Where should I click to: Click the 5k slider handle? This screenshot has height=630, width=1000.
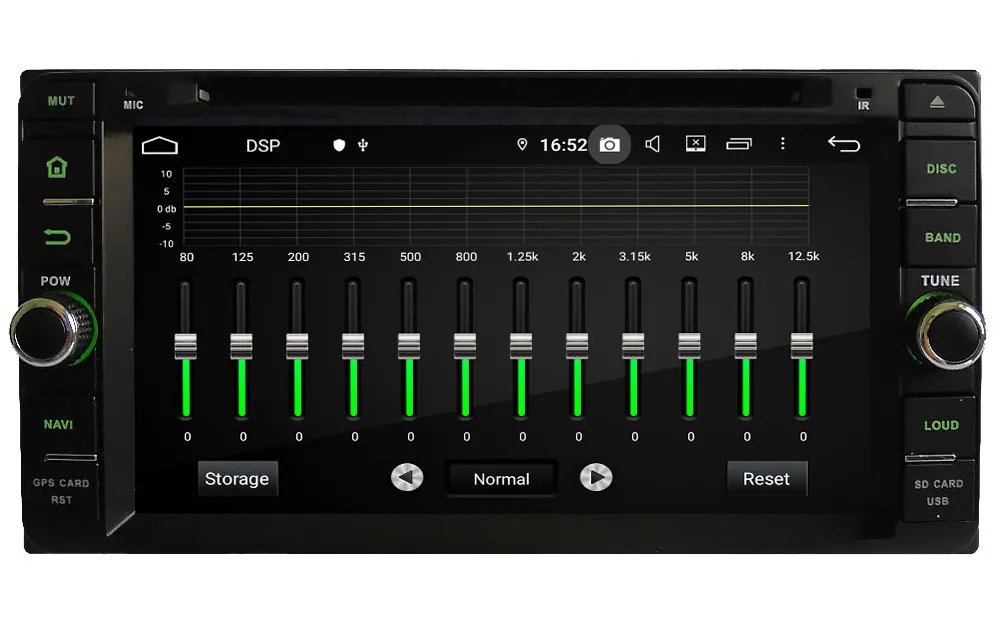[689, 346]
